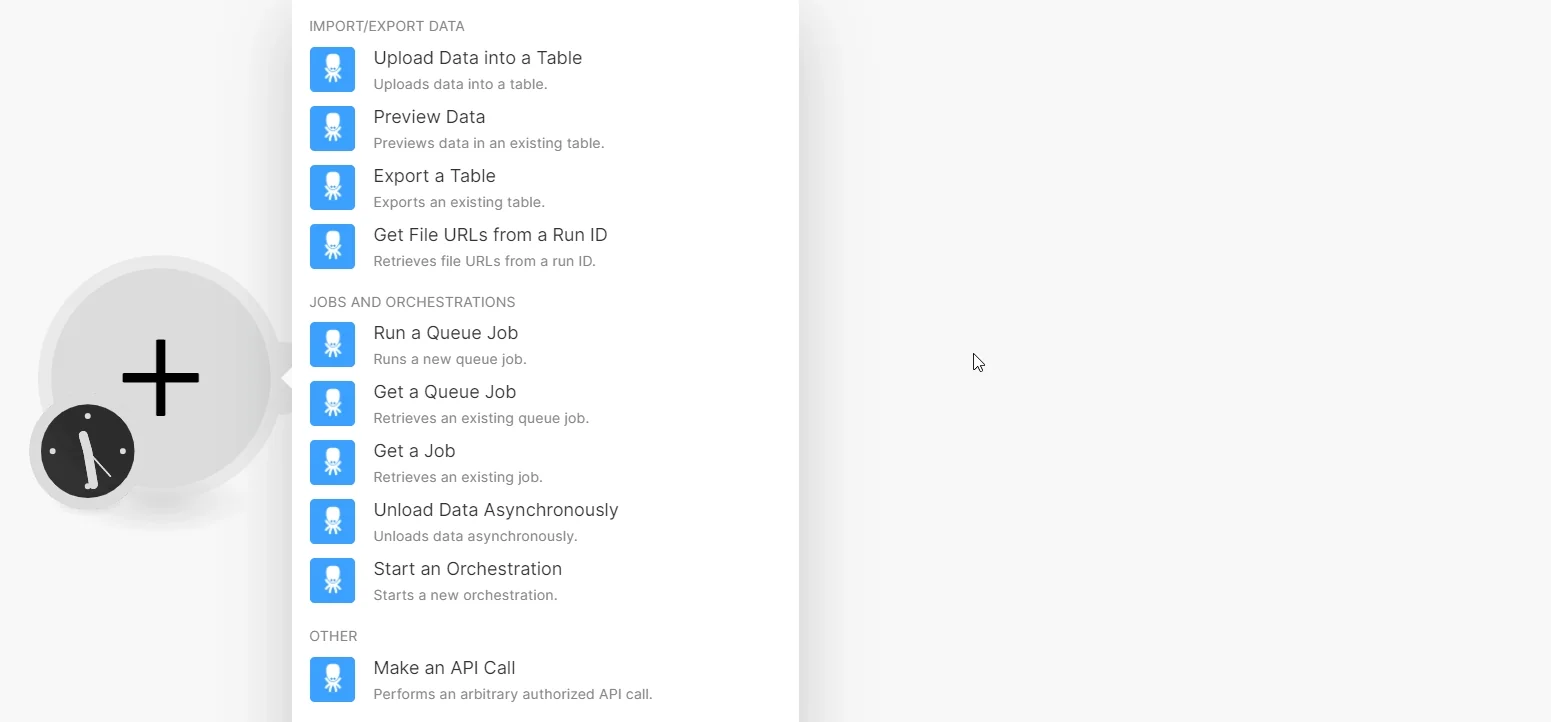Viewport: 1551px width, 722px height.
Task: Click the Get a Job icon
Action: (x=332, y=462)
